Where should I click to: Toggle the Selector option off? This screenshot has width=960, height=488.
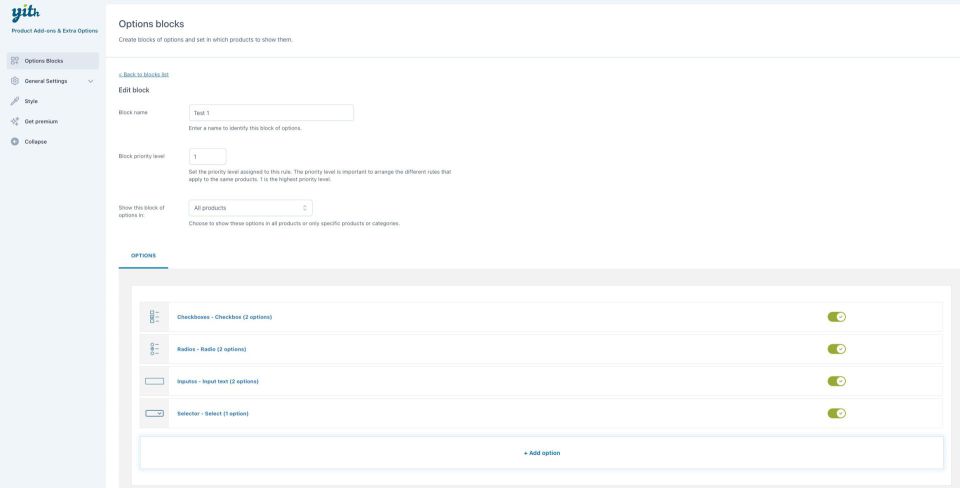point(836,413)
